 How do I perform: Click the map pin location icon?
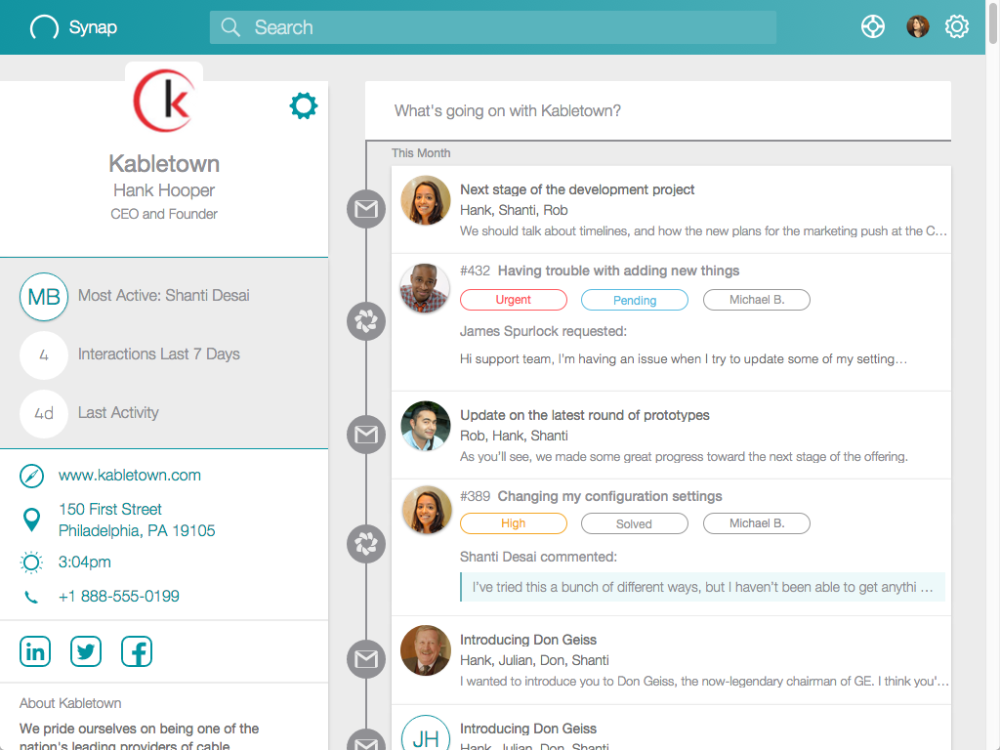click(x=31, y=520)
